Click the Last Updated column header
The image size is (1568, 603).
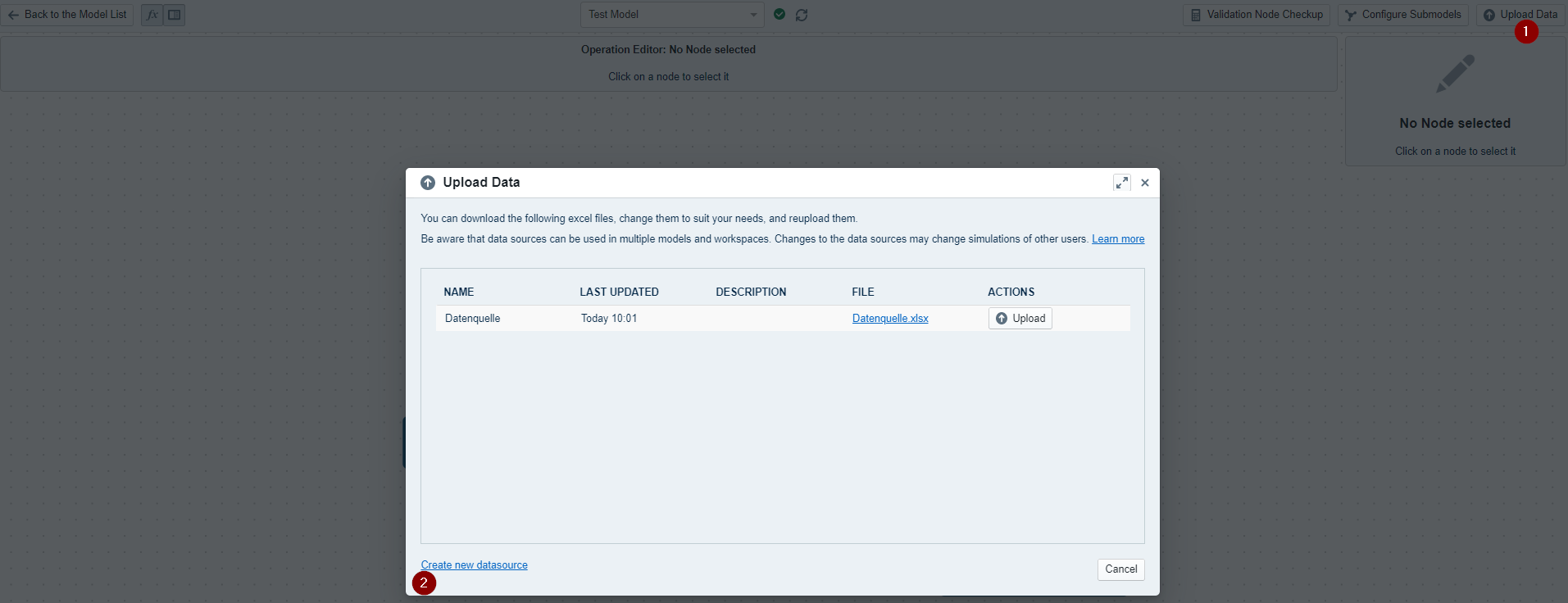point(619,292)
